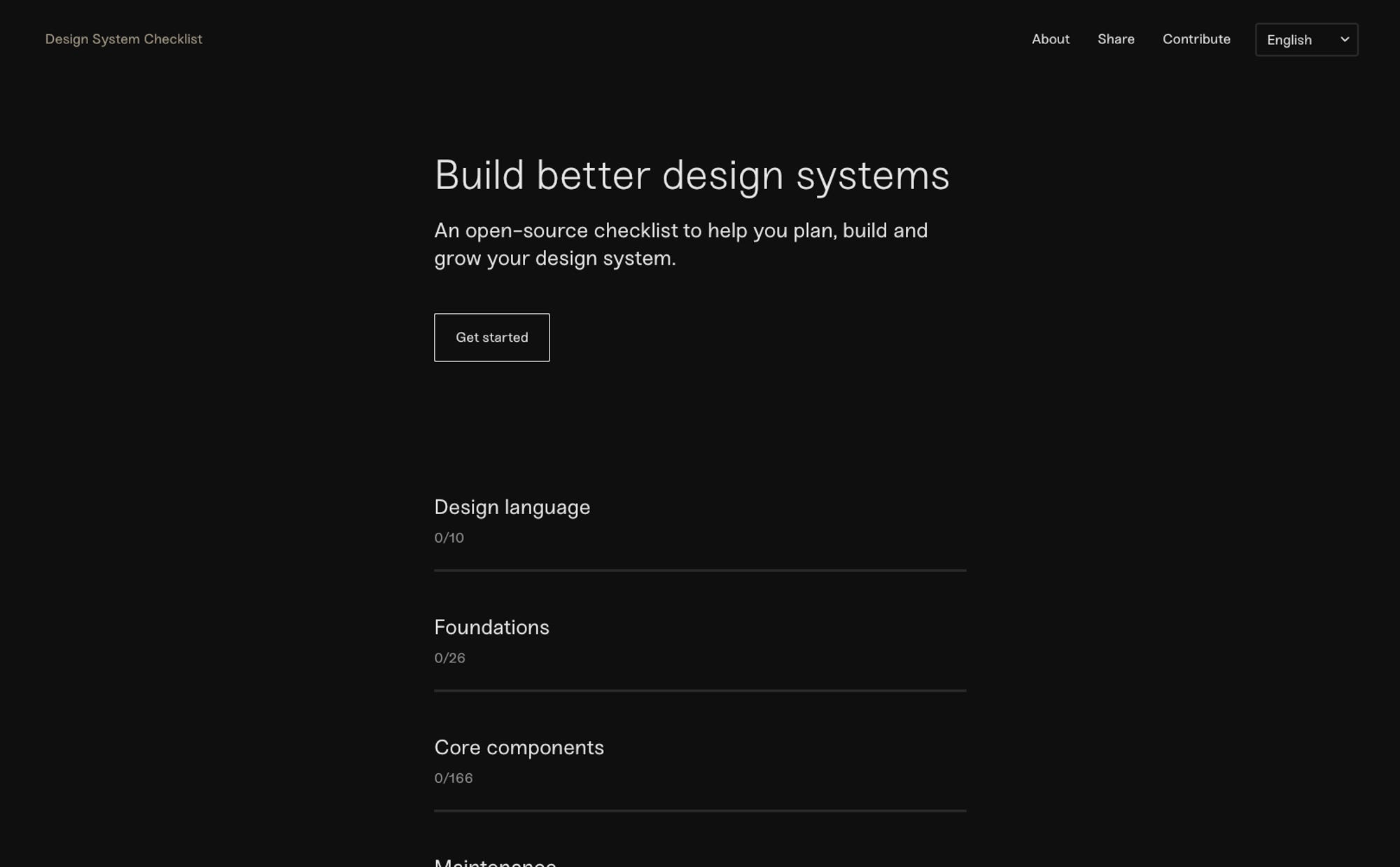Select the partially visible Maintenance section

click(495, 861)
